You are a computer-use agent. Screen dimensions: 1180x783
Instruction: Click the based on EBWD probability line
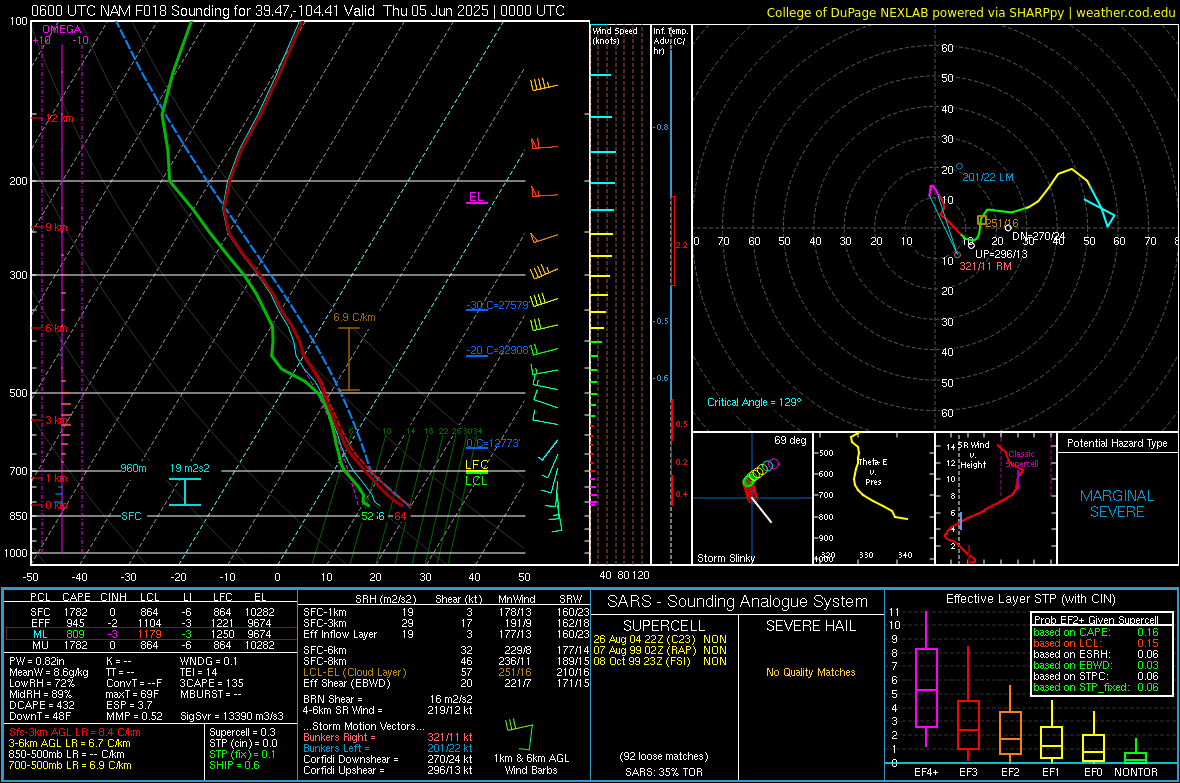[x=1096, y=666]
